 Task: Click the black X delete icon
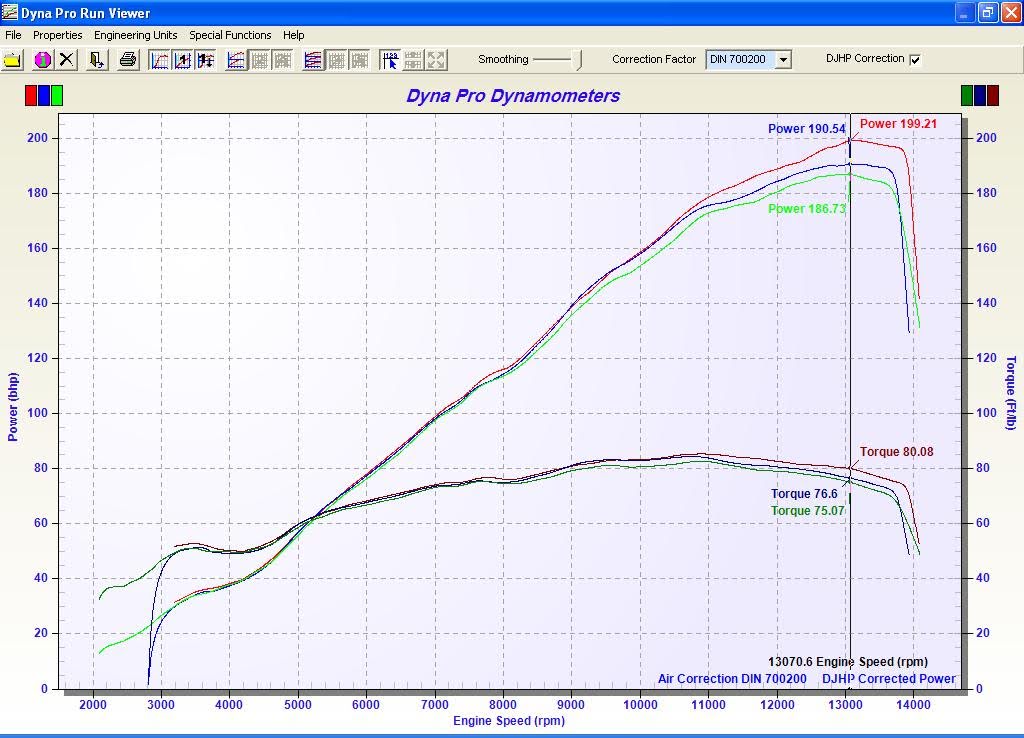(x=66, y=60)
